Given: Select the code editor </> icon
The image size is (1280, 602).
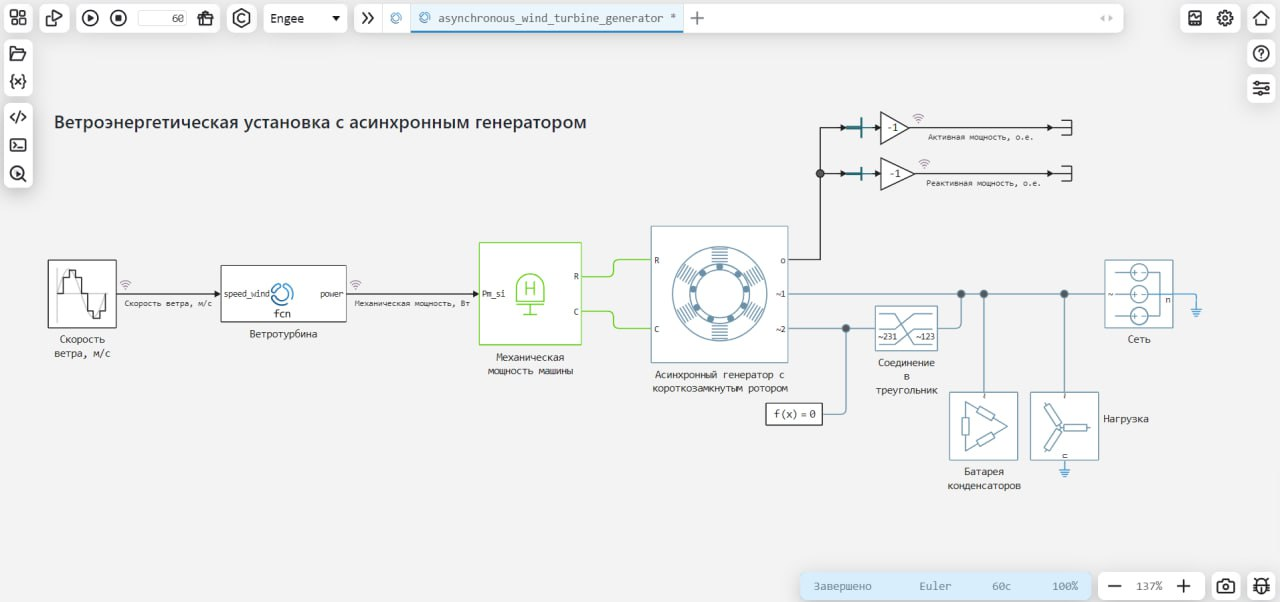Looking at the screenshot, I should click(x=18, y=115).
